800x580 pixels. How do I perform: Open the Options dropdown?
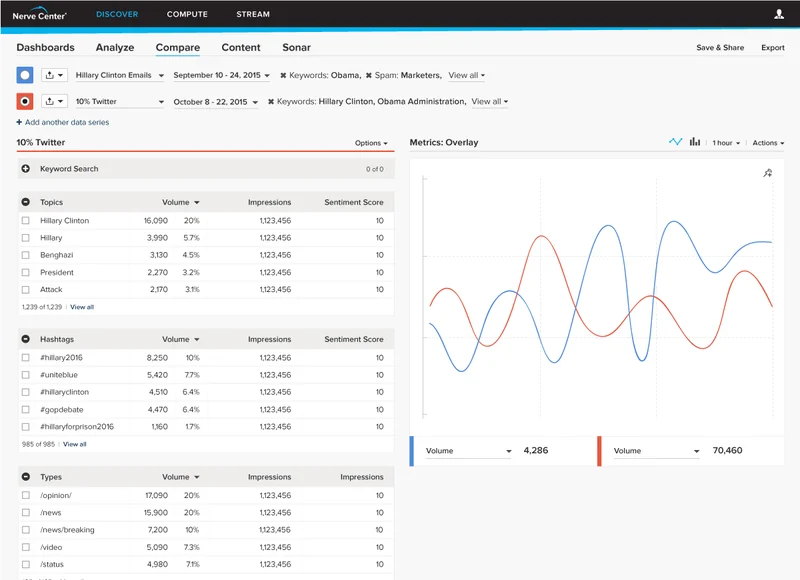point(371,143)
